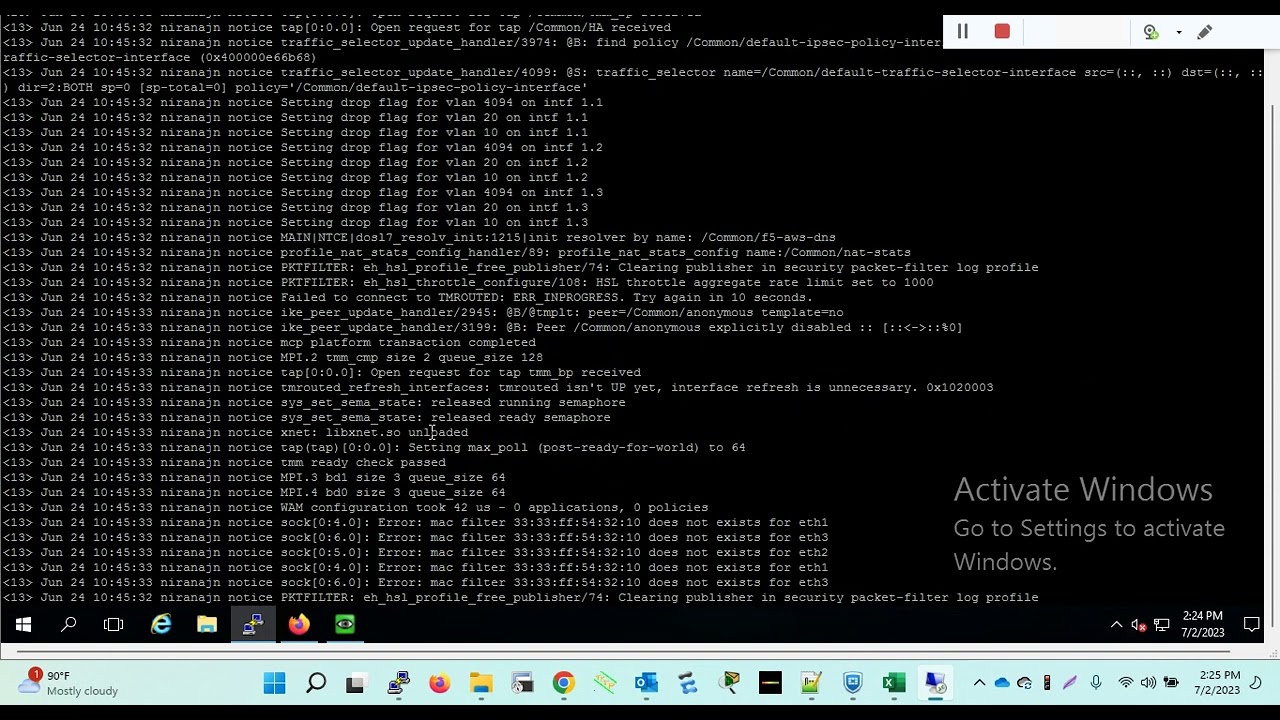The height and width of the screenshot is (720, 1280).
Task: Open OneDrive cloud icon in system tray
Action: [x=1002, y=683]
